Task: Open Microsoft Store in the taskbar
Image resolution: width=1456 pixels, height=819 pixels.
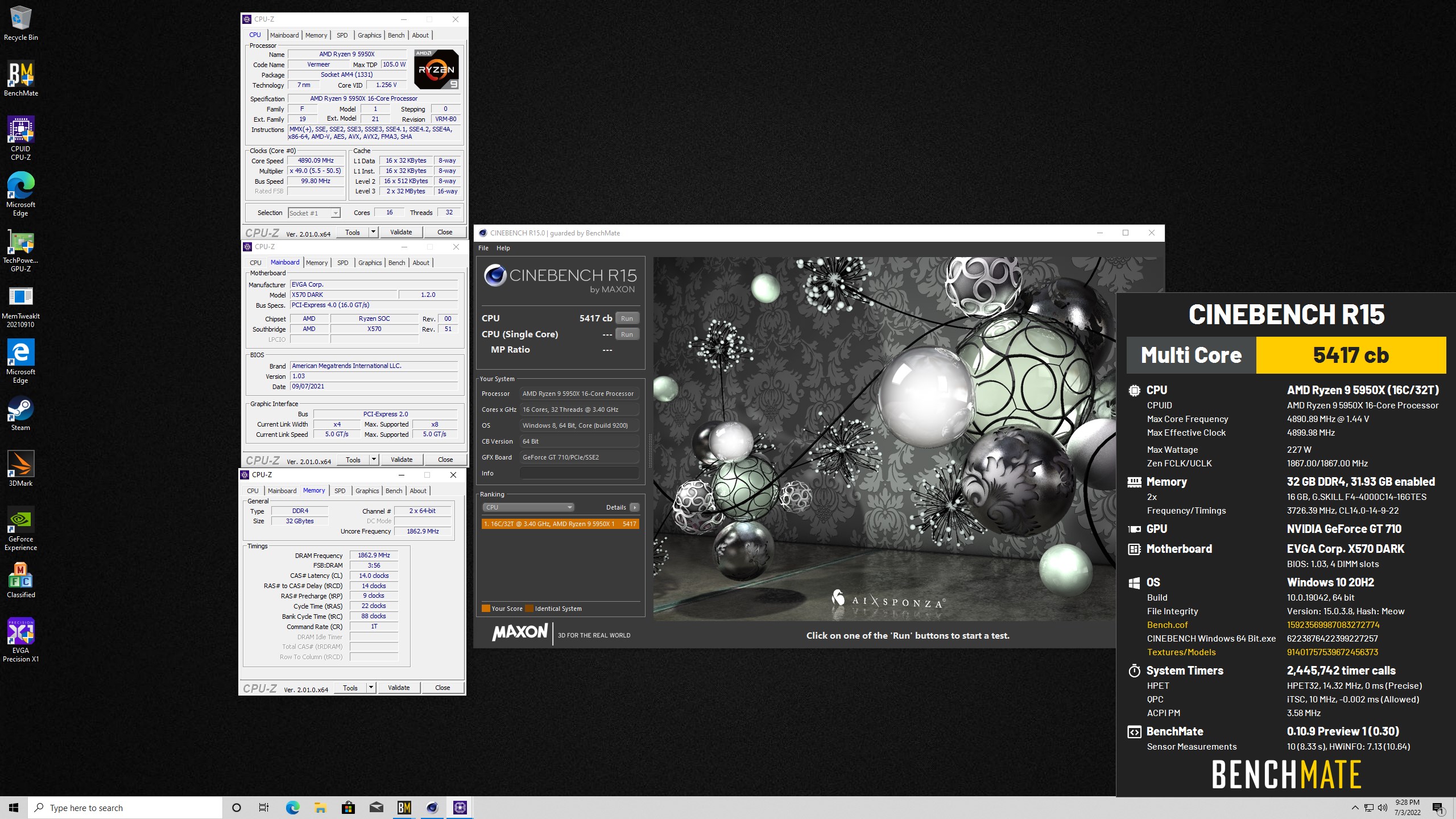Action: tap(348, 808)
